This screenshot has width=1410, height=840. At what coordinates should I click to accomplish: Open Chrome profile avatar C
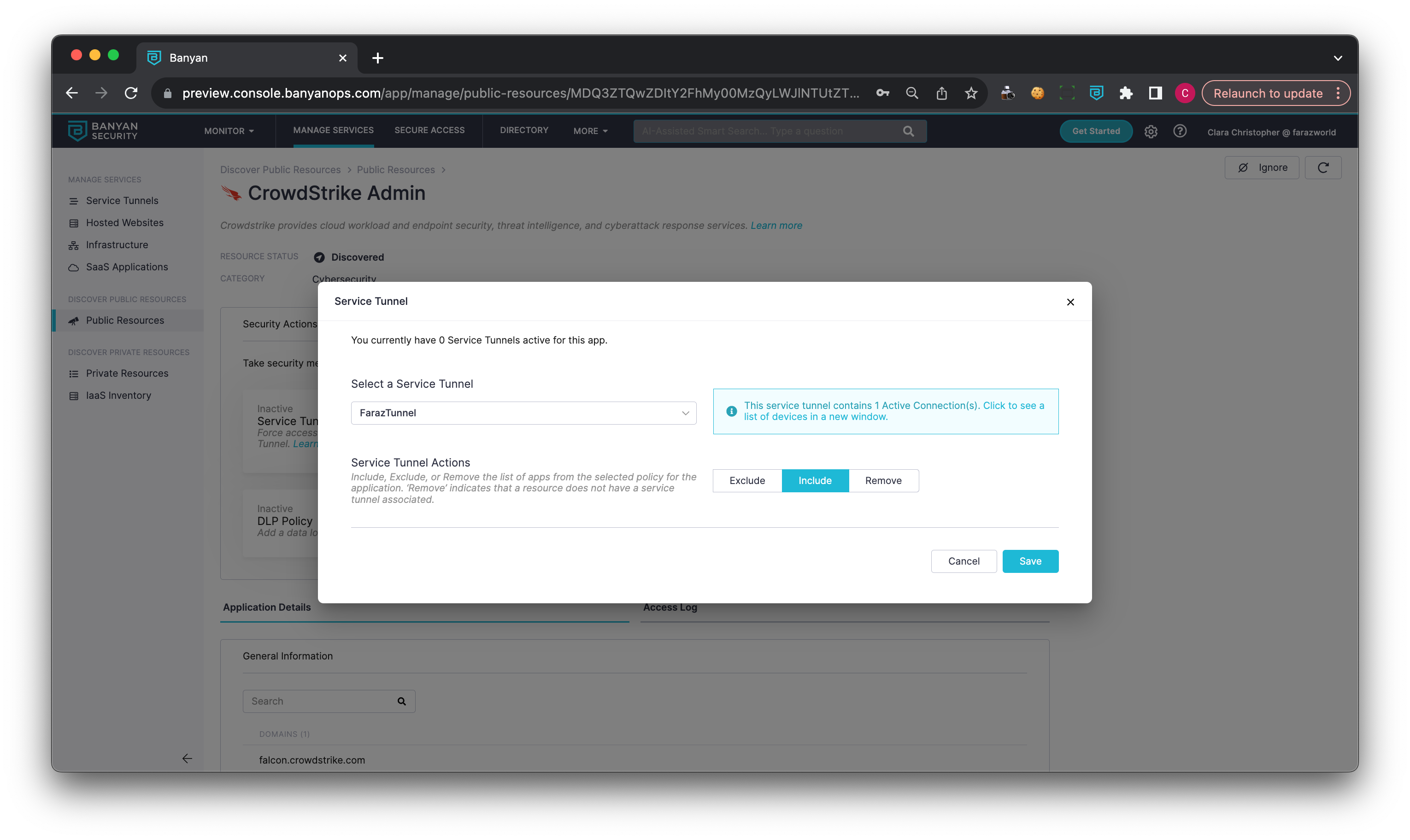coord(1185,93)
